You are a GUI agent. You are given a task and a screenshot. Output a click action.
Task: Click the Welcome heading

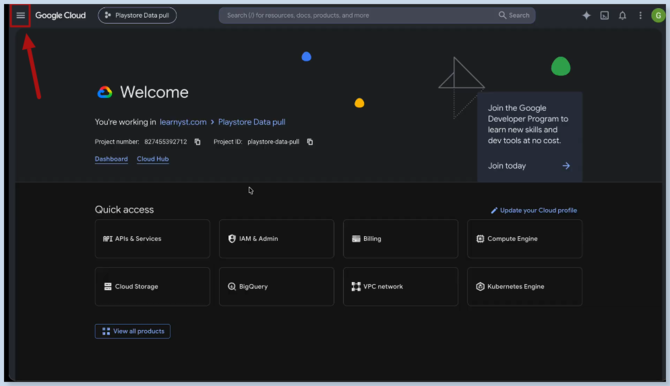154,92
